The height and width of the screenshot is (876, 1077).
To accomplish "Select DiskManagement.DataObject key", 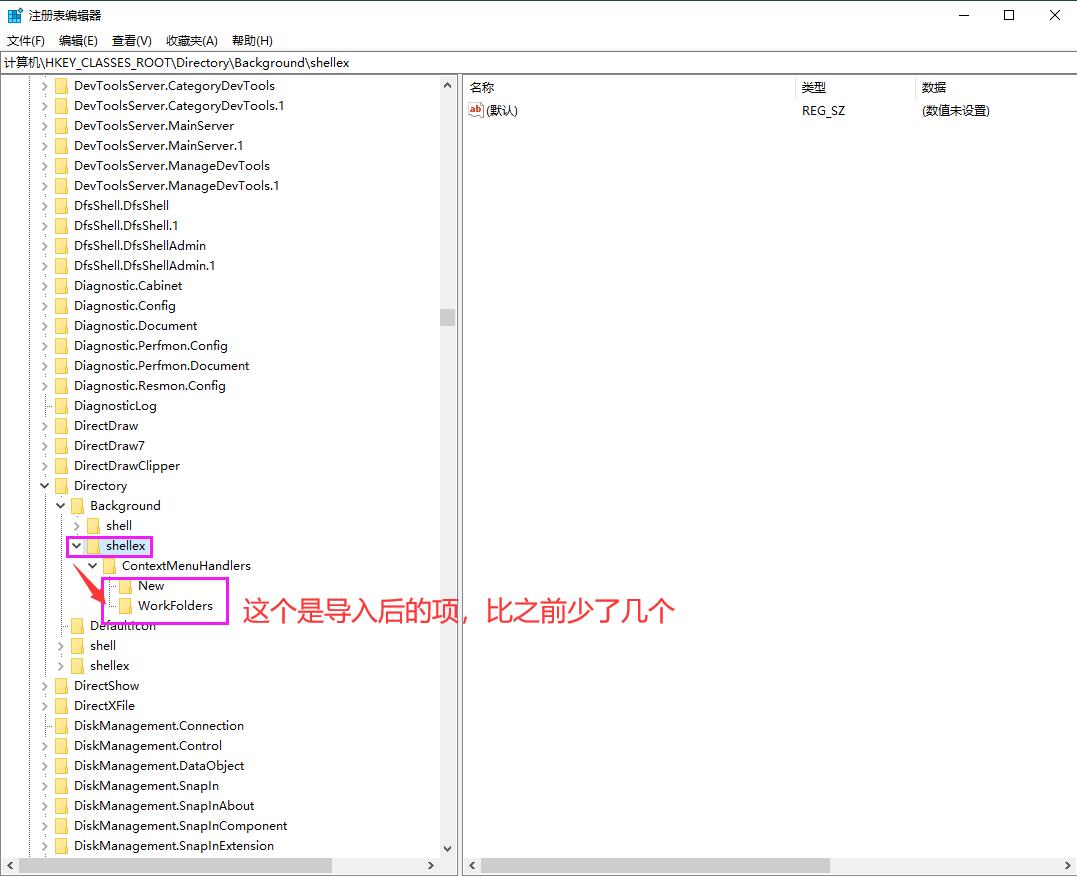I will (159, 765).
